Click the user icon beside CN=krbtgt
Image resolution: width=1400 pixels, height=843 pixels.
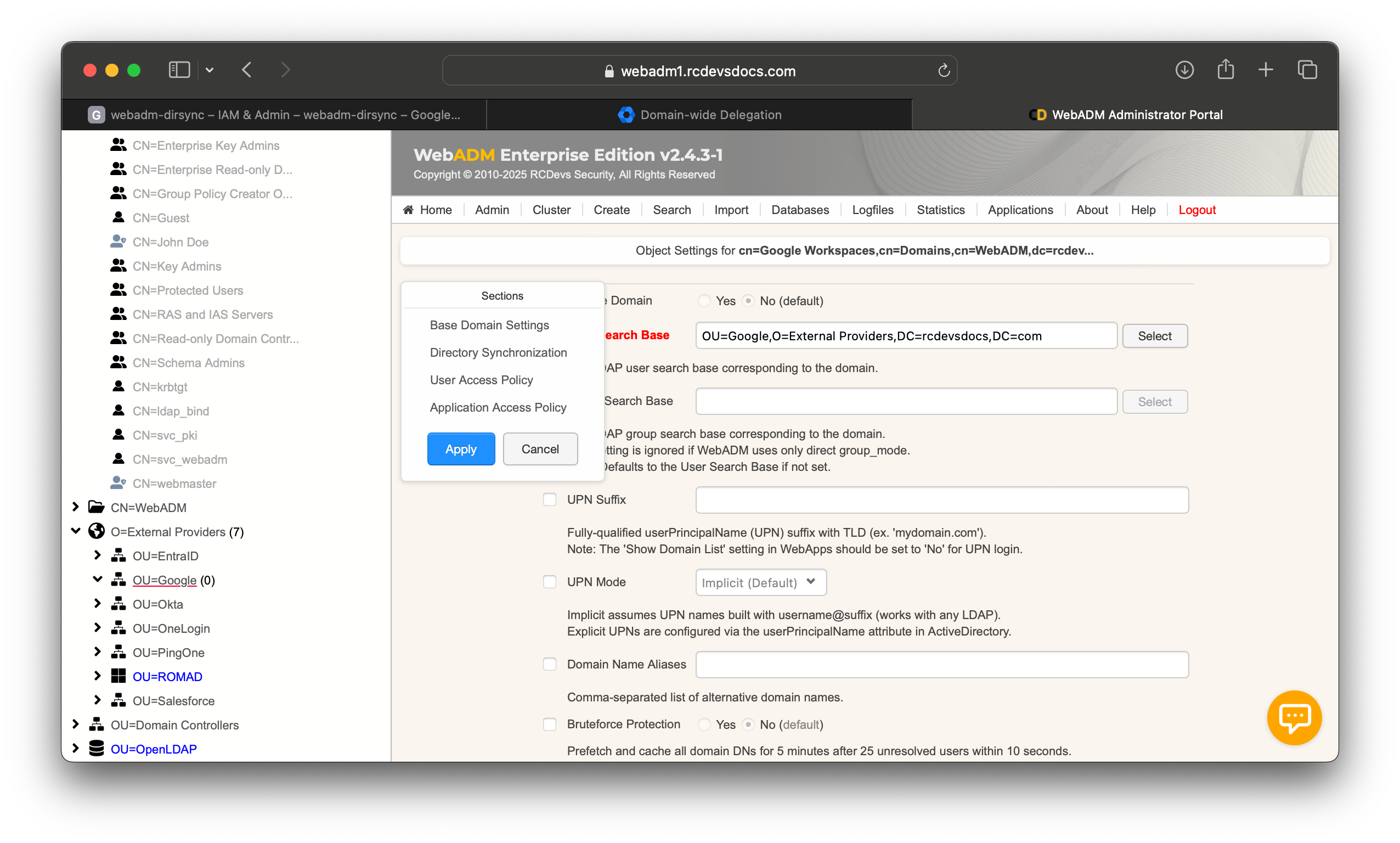(x=118, y=386)
